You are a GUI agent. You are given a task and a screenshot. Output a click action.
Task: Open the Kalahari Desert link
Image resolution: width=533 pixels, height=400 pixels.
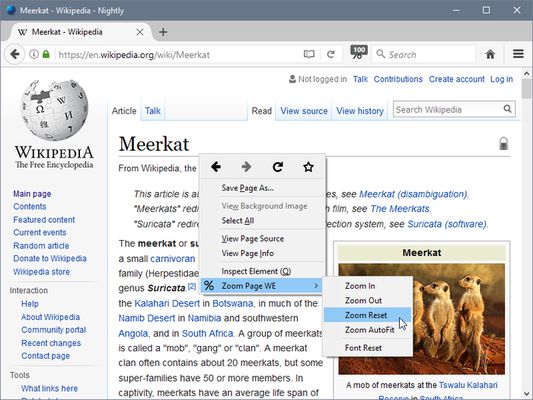tap(167, 303)
